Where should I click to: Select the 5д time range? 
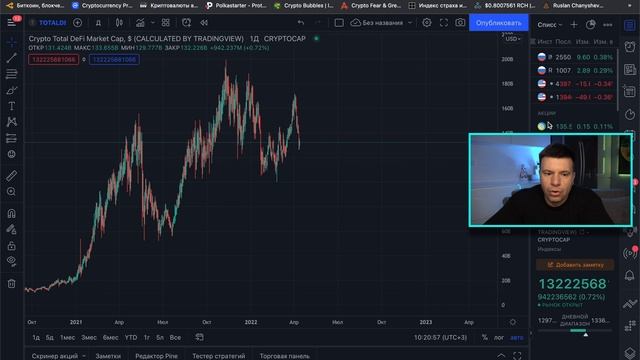49,338
